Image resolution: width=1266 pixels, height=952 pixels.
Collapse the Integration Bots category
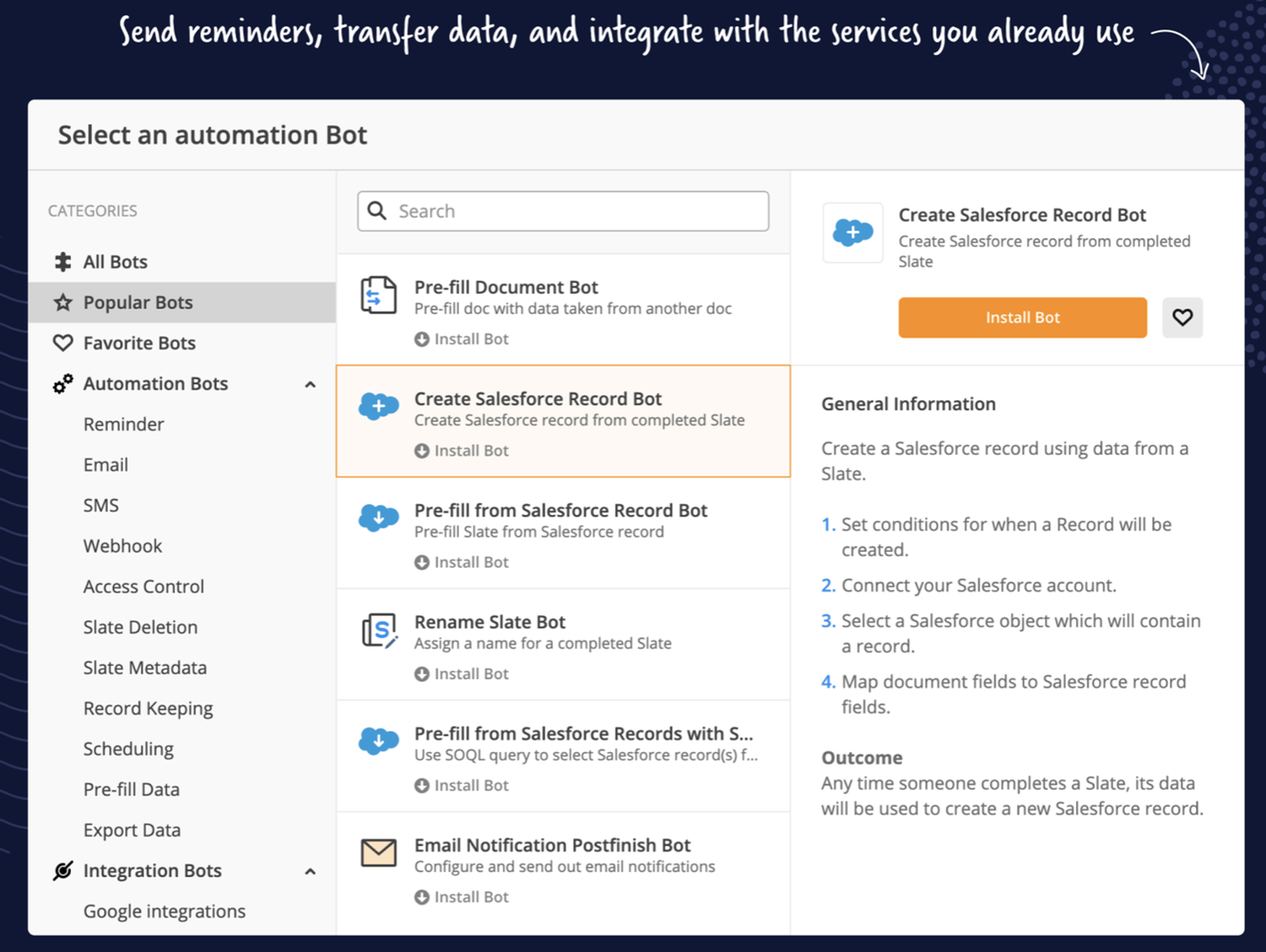pyautogui.click(x=311, y=871)
